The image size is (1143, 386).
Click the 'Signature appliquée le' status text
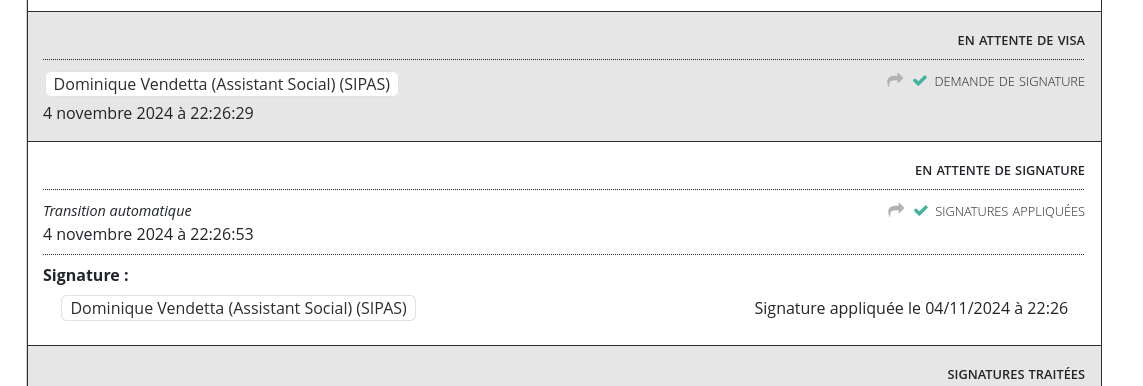click(x=838, y=309)
